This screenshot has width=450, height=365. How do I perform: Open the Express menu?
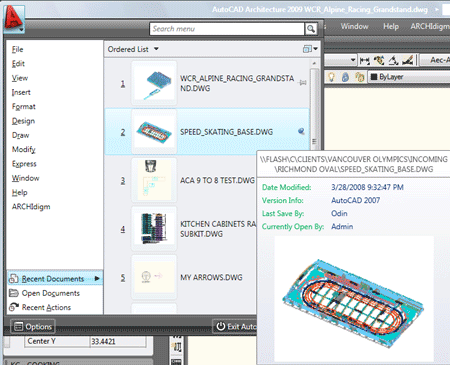(x=24, y=164)
